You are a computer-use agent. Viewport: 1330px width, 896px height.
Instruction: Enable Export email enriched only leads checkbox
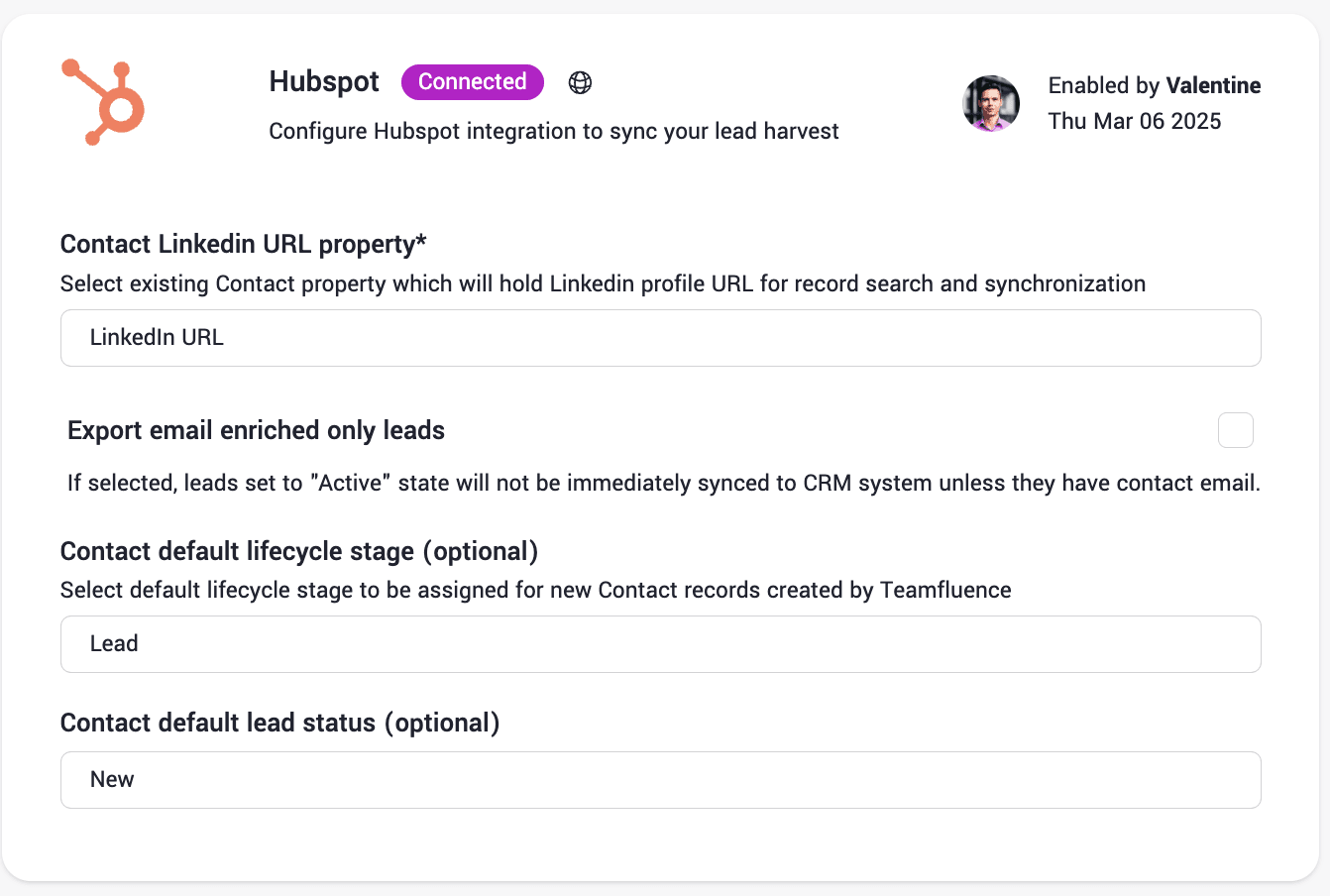[1235, 430]
